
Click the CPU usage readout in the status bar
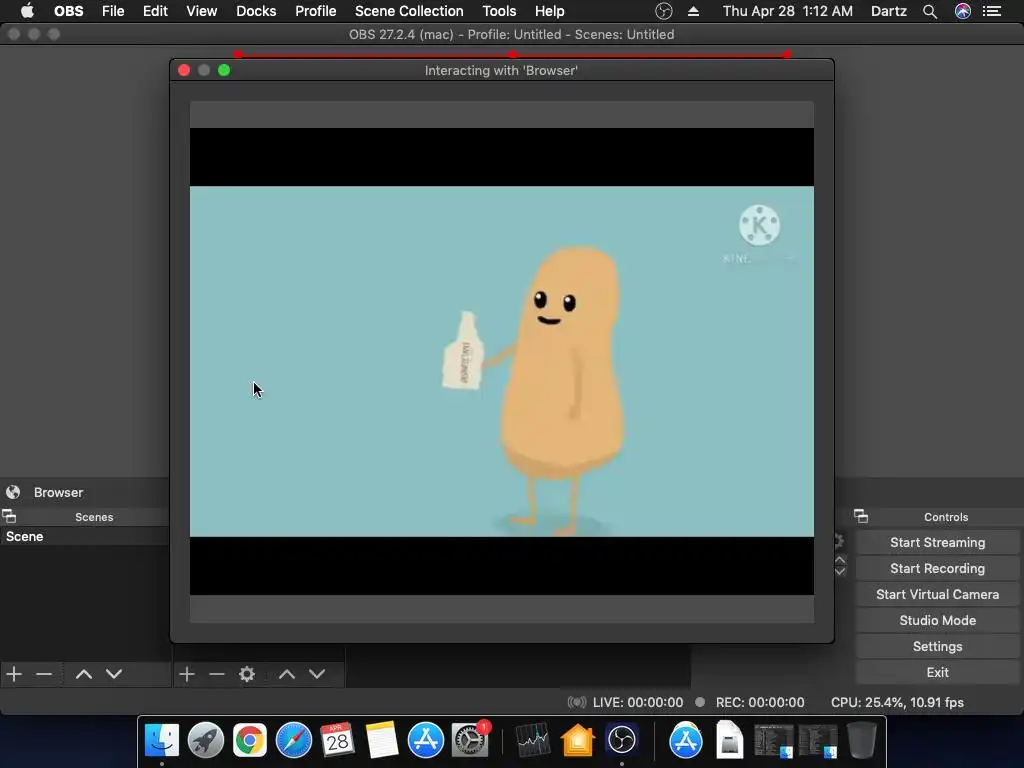(x=897, y=703)
